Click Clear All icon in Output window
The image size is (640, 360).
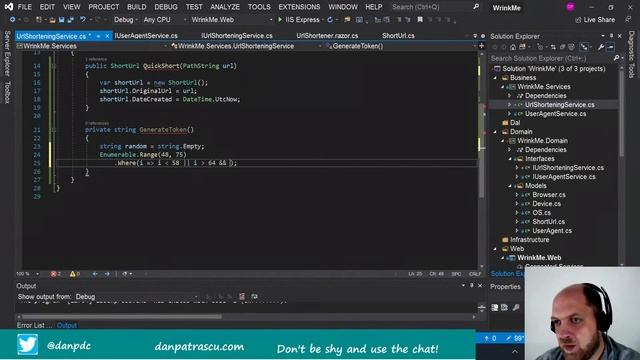pyautogui.click(x=242, y=297)
